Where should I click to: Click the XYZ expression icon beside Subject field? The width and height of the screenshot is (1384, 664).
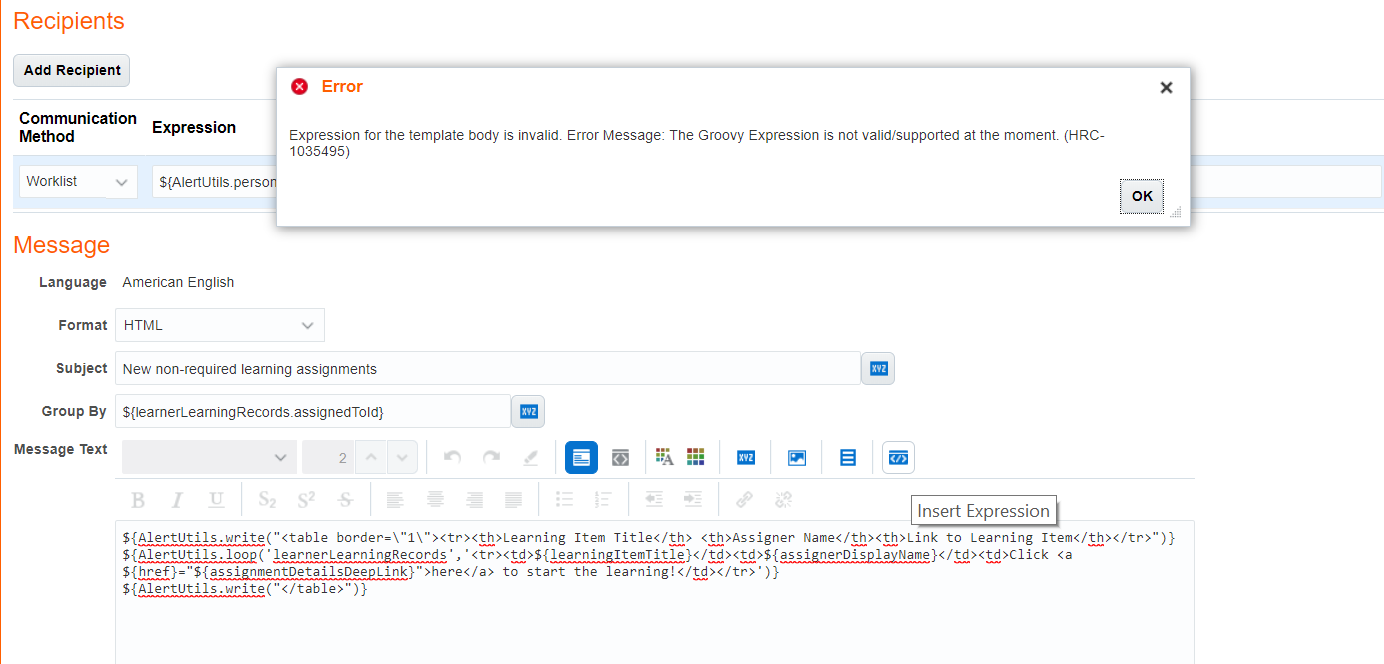(x=877, y=368)
